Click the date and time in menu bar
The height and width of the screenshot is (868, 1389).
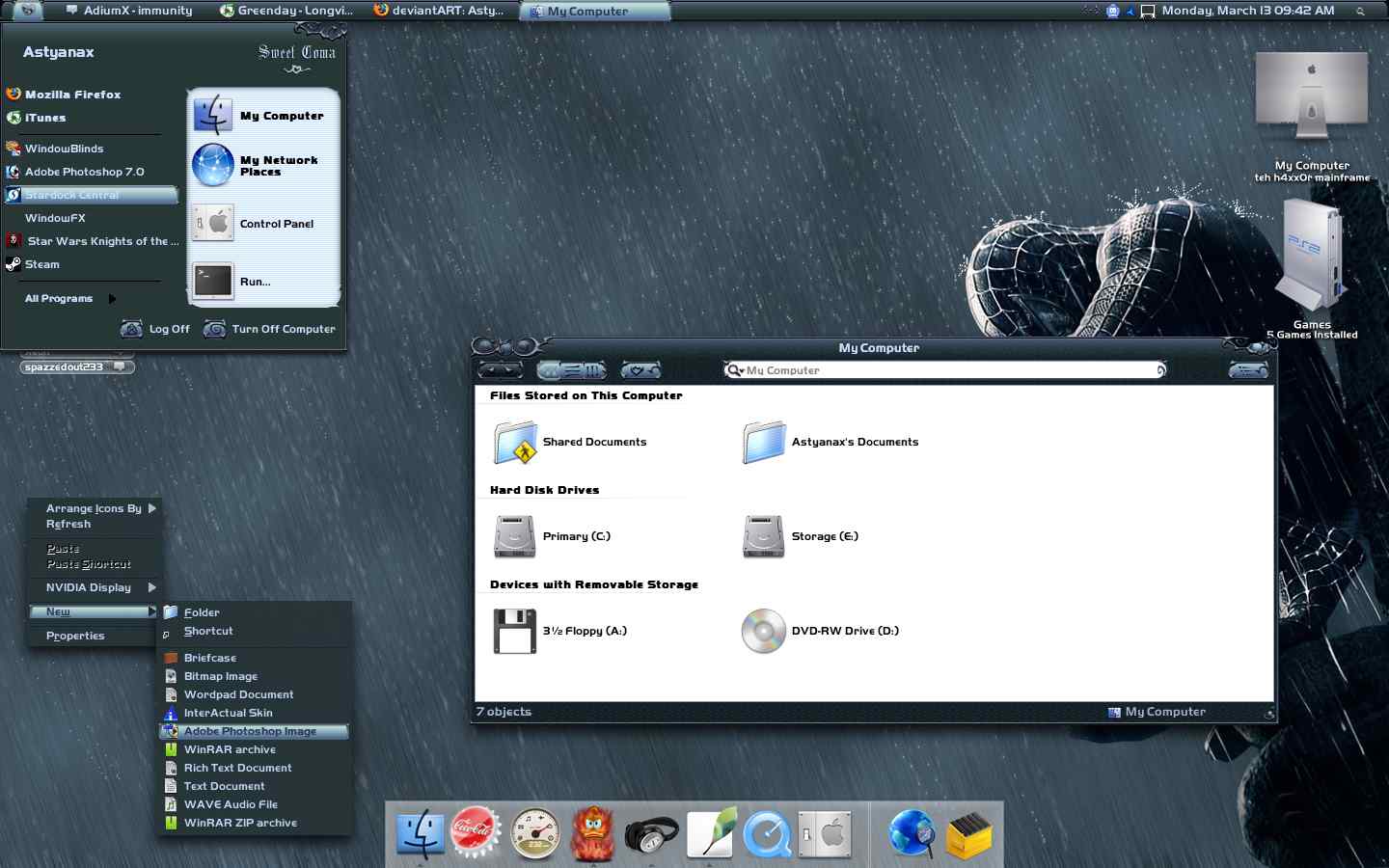tap(1248, 11)
